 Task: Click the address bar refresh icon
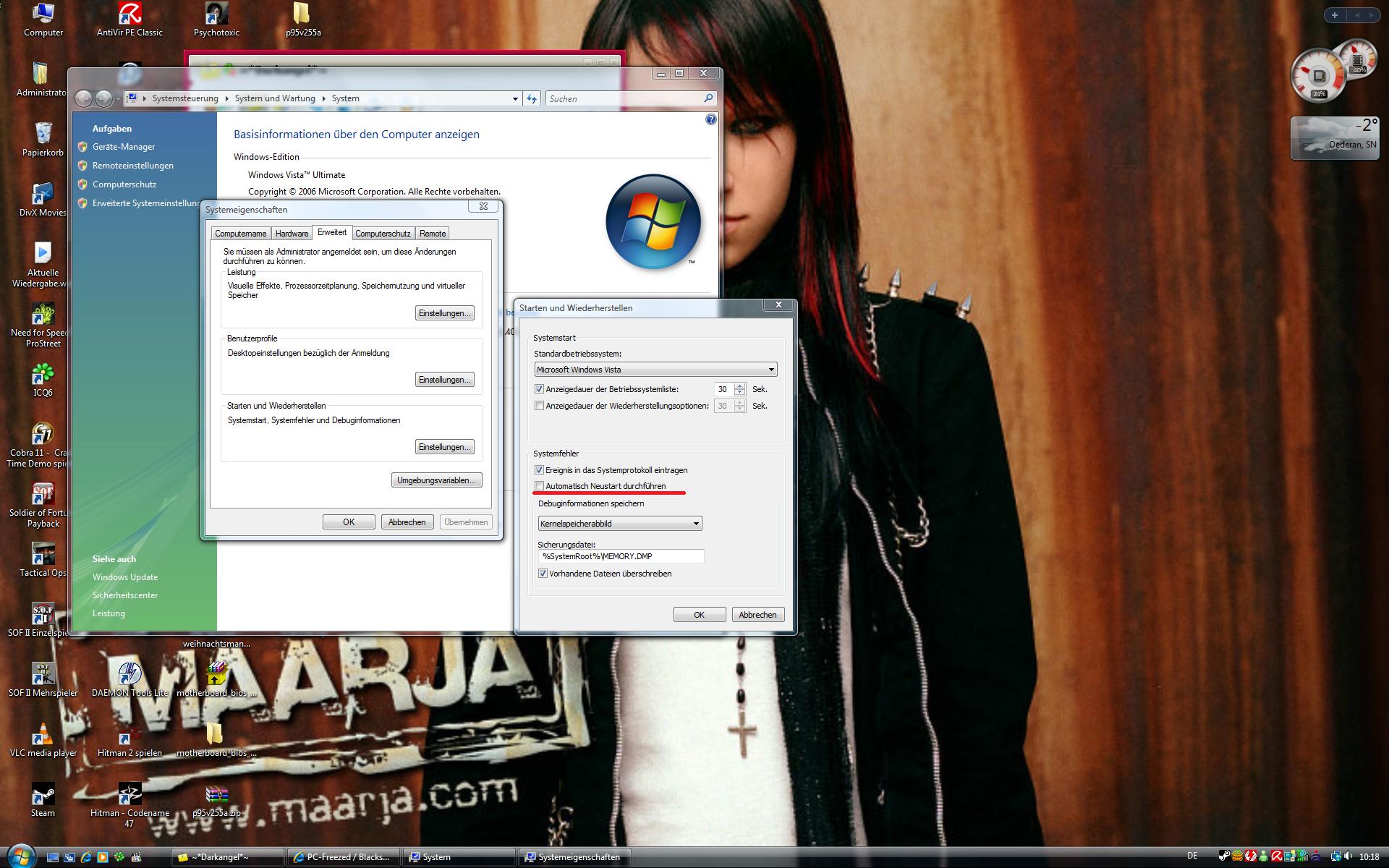(x=532, y=98)
